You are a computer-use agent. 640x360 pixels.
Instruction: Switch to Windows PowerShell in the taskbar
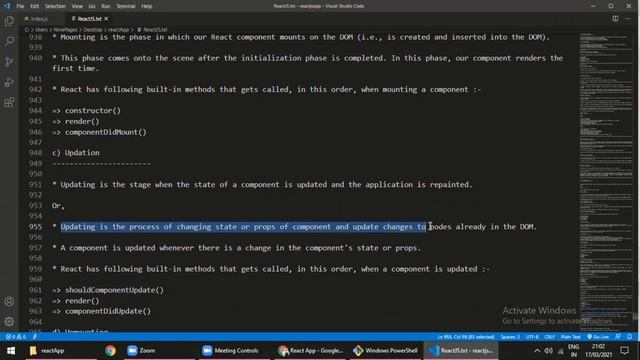point(386,351)
